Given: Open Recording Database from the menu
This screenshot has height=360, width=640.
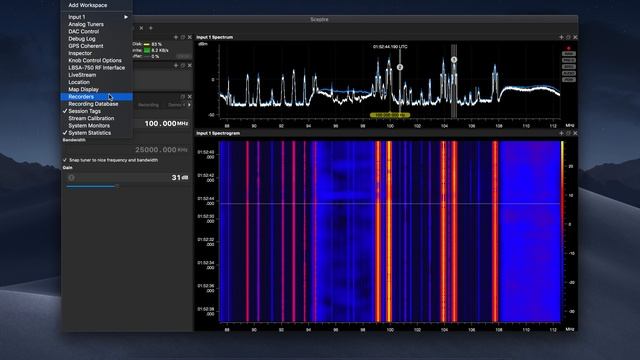Looking at the screenshot, I should [x=93, y=104].
